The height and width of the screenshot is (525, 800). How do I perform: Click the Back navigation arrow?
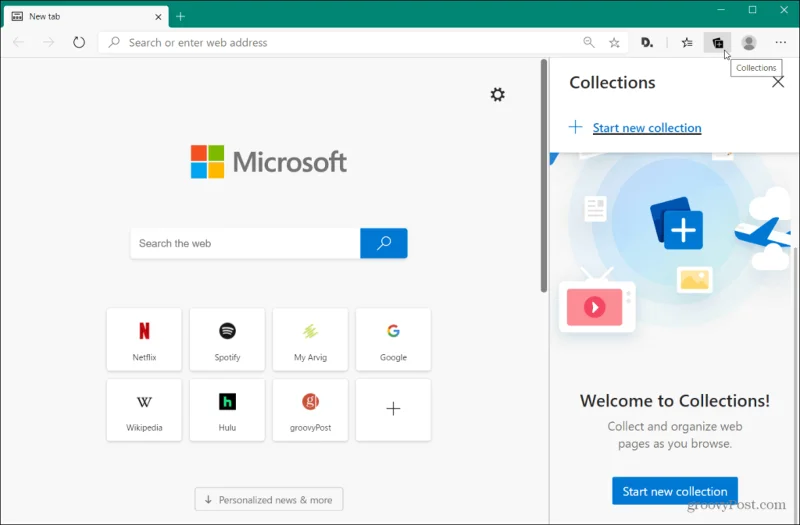pyautogui.click(x=18, y=42)
